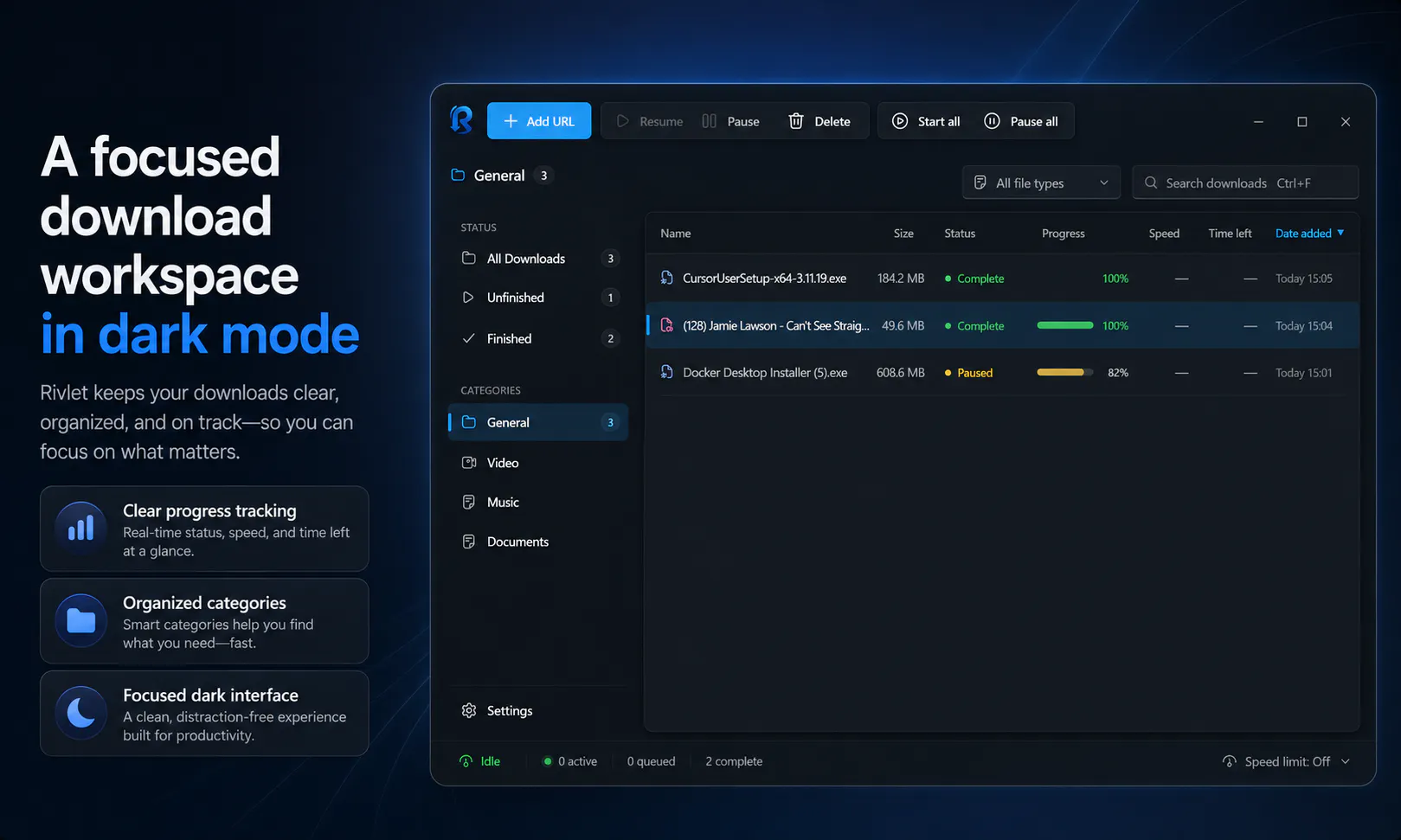Sort by Progress column header
1401x840 pixels.
1064,234
